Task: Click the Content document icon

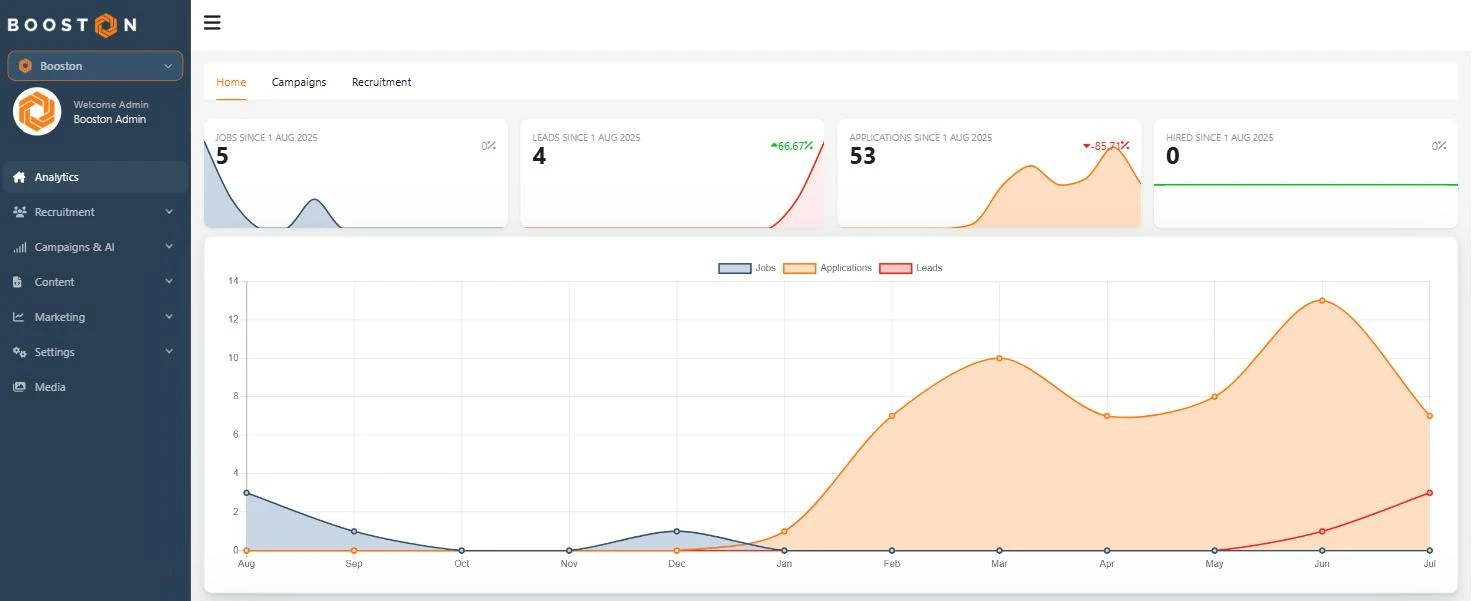Action: [x=18, y=282]
